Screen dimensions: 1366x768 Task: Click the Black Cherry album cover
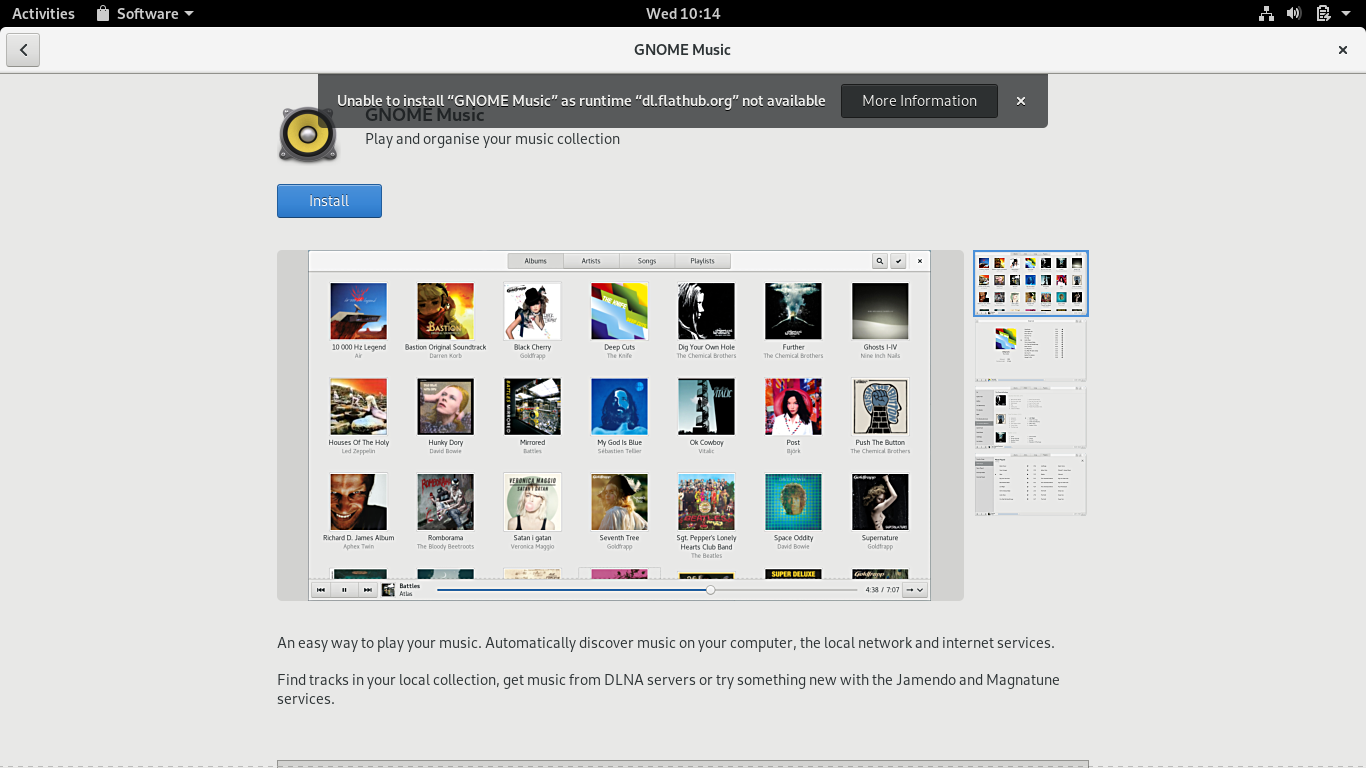coord(532,311)
